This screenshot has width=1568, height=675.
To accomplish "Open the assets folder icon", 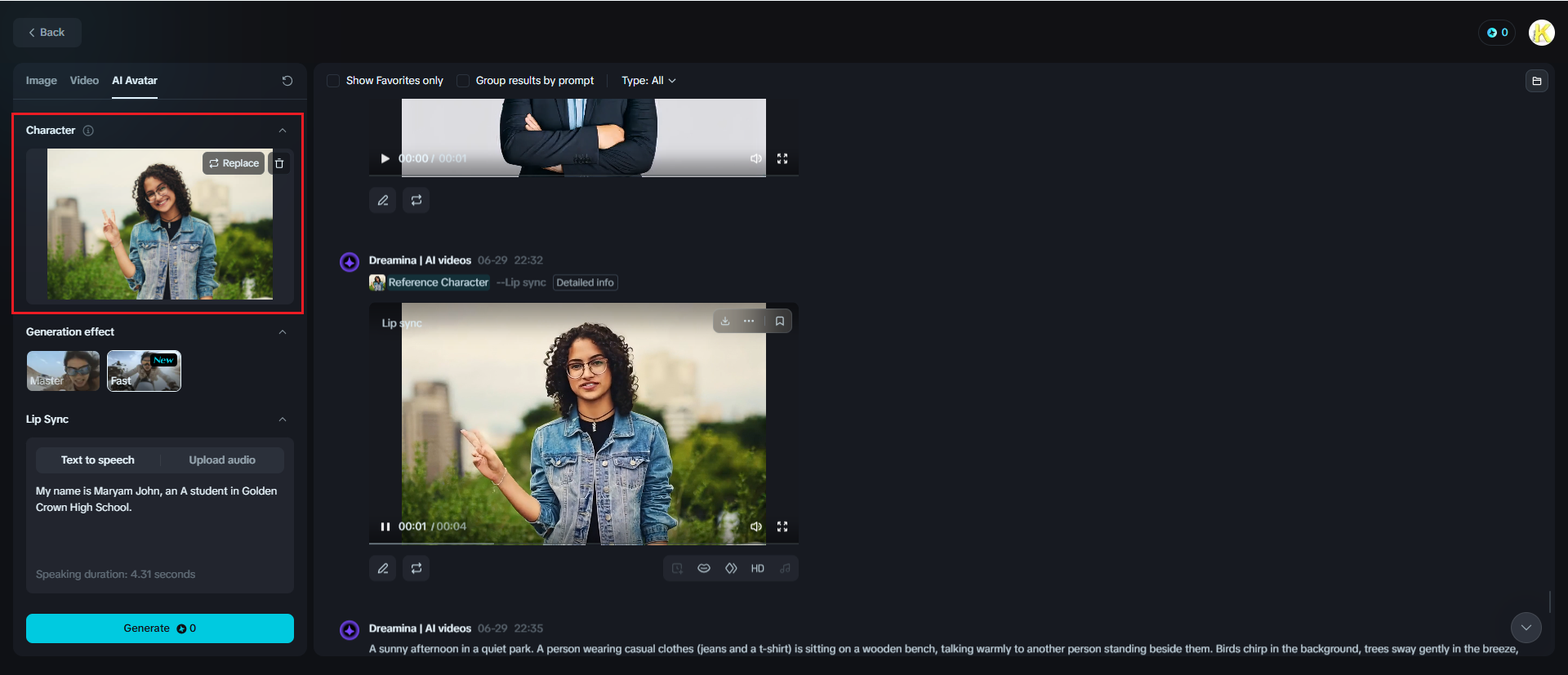I will [1536, 81].
